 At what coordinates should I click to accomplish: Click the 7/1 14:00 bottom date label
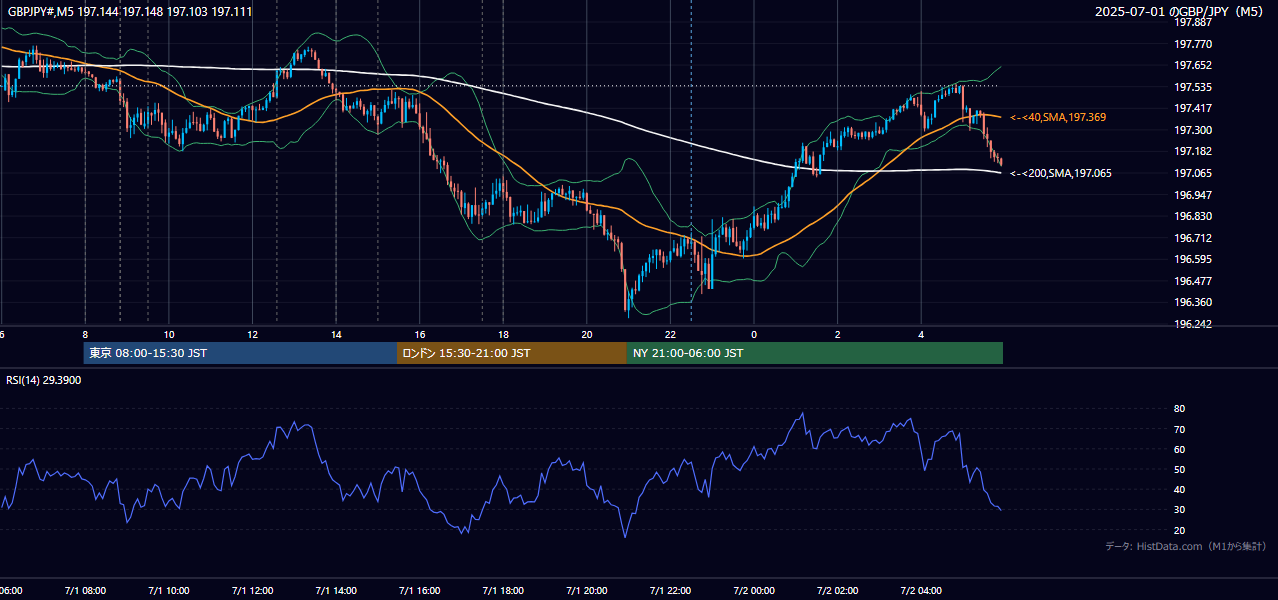(336, 591)
